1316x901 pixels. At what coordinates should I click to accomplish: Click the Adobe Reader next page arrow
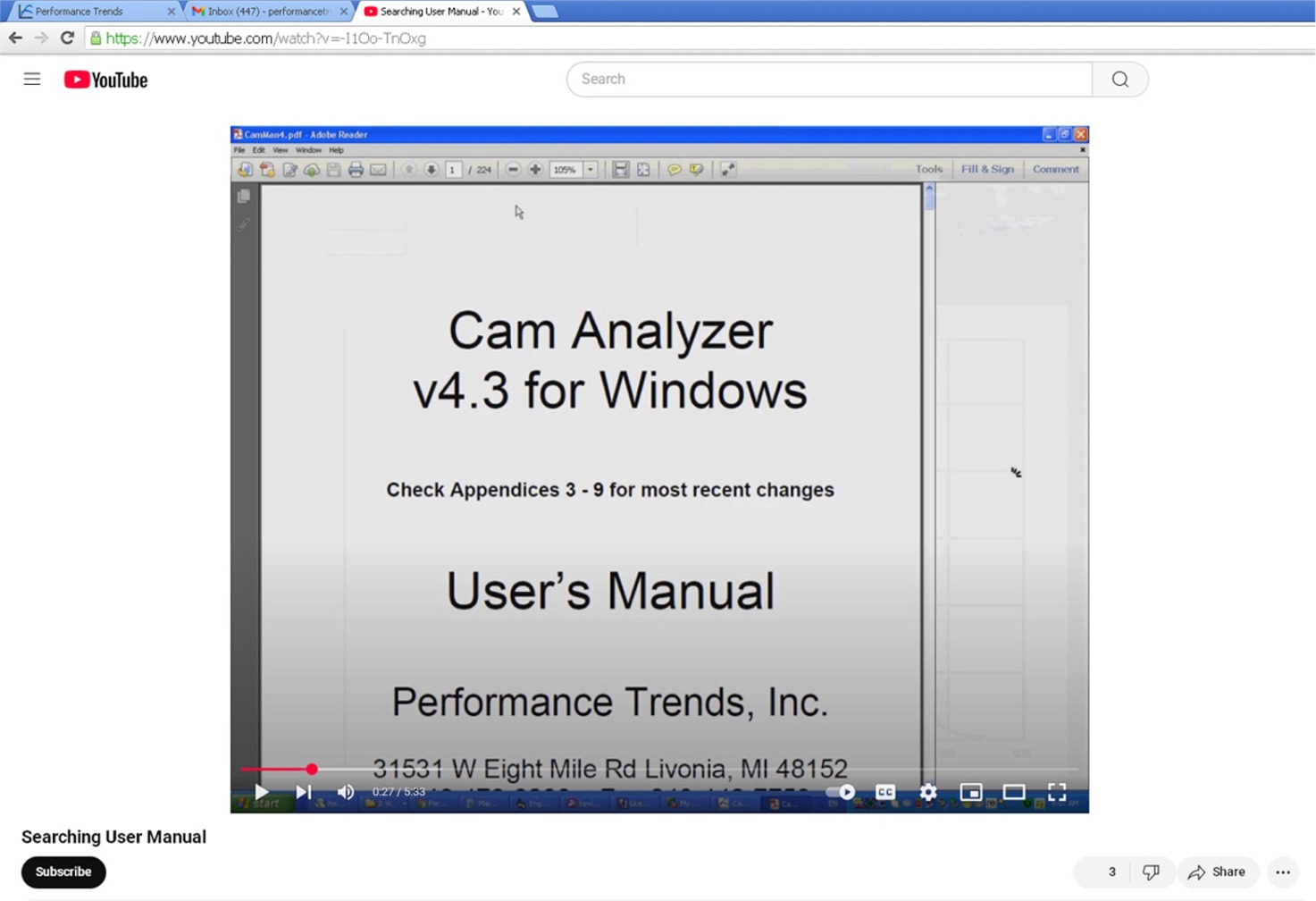click(431, 170)
